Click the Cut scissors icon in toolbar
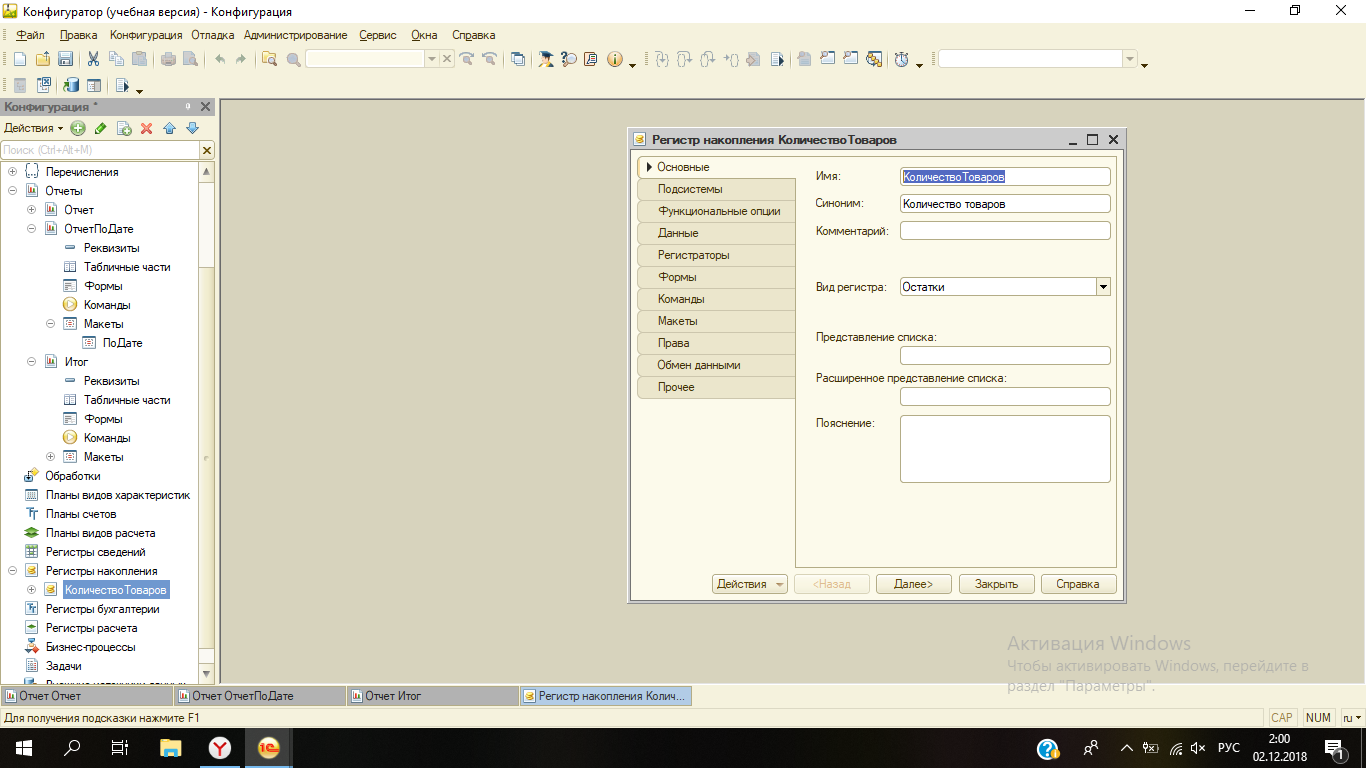 [x=94, y=59]
